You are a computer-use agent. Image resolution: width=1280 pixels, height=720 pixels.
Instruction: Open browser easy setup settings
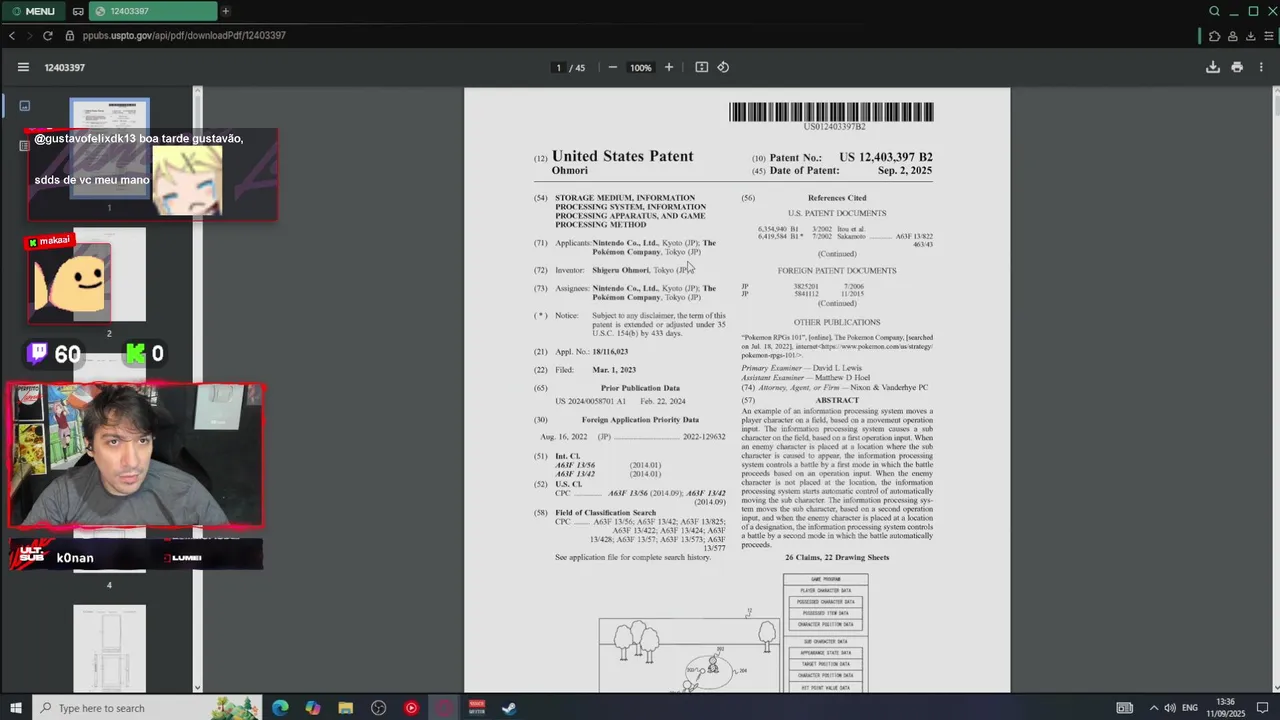click(x=1269, y=36)
